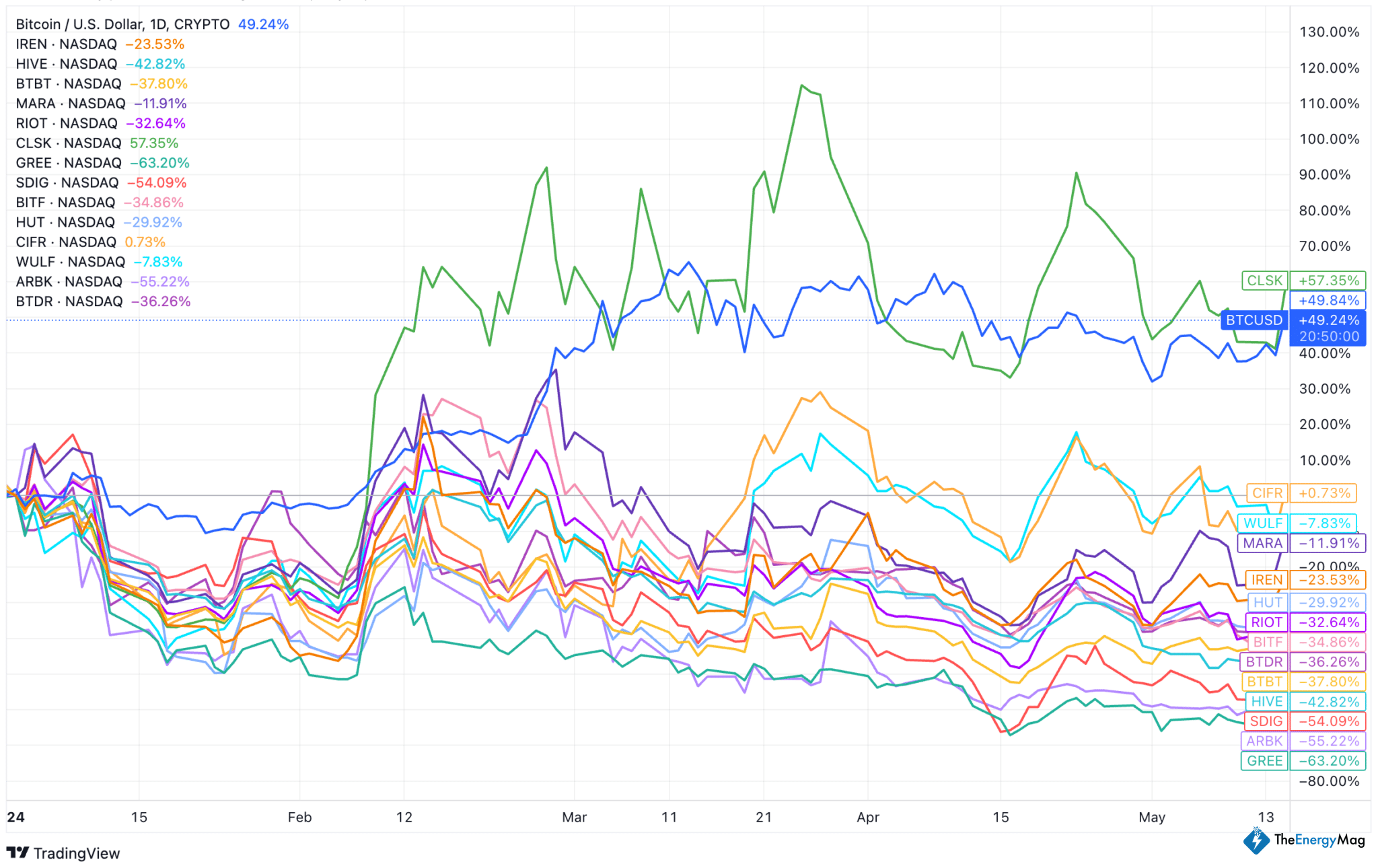Viewport: 1378px width, 868px height.
Task: Select SDIG NASDAQ legend entry
Action: click(x=67, y=183)
